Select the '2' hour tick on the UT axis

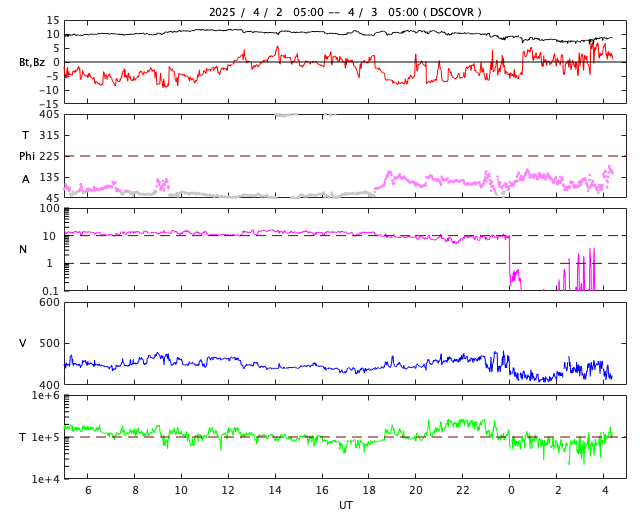click(x=558, y=490)
